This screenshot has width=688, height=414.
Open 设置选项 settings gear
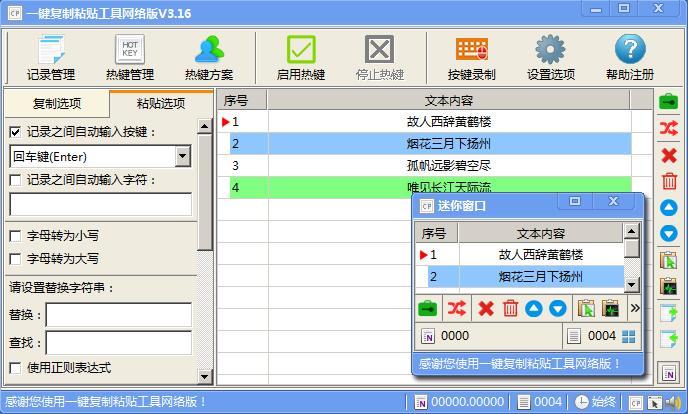coord(550,57)
